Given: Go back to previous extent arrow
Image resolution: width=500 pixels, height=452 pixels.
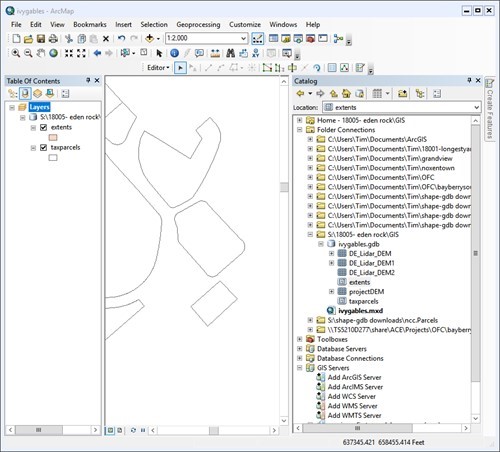Looking at the screenshot, I should (97, 53).
